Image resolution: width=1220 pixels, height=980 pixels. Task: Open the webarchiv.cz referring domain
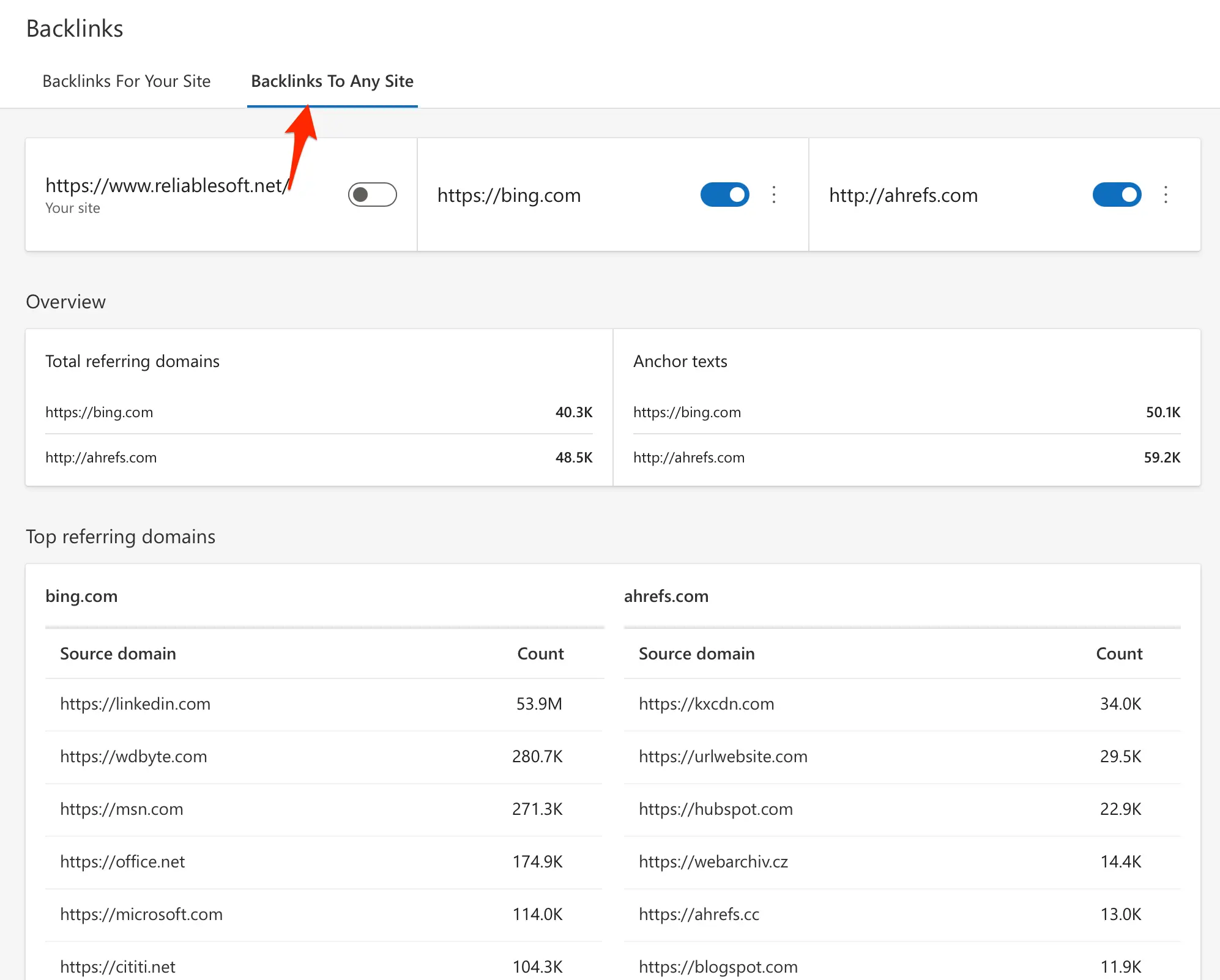click(713, 861)
